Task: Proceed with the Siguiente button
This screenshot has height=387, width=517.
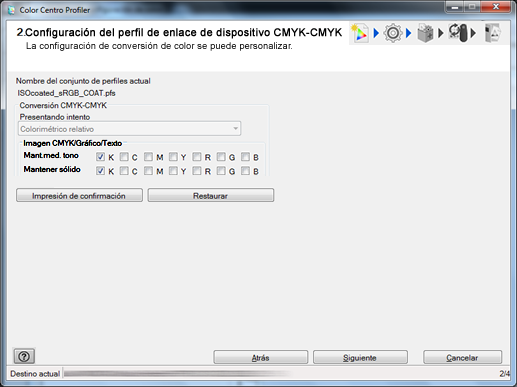Action: 360,357
